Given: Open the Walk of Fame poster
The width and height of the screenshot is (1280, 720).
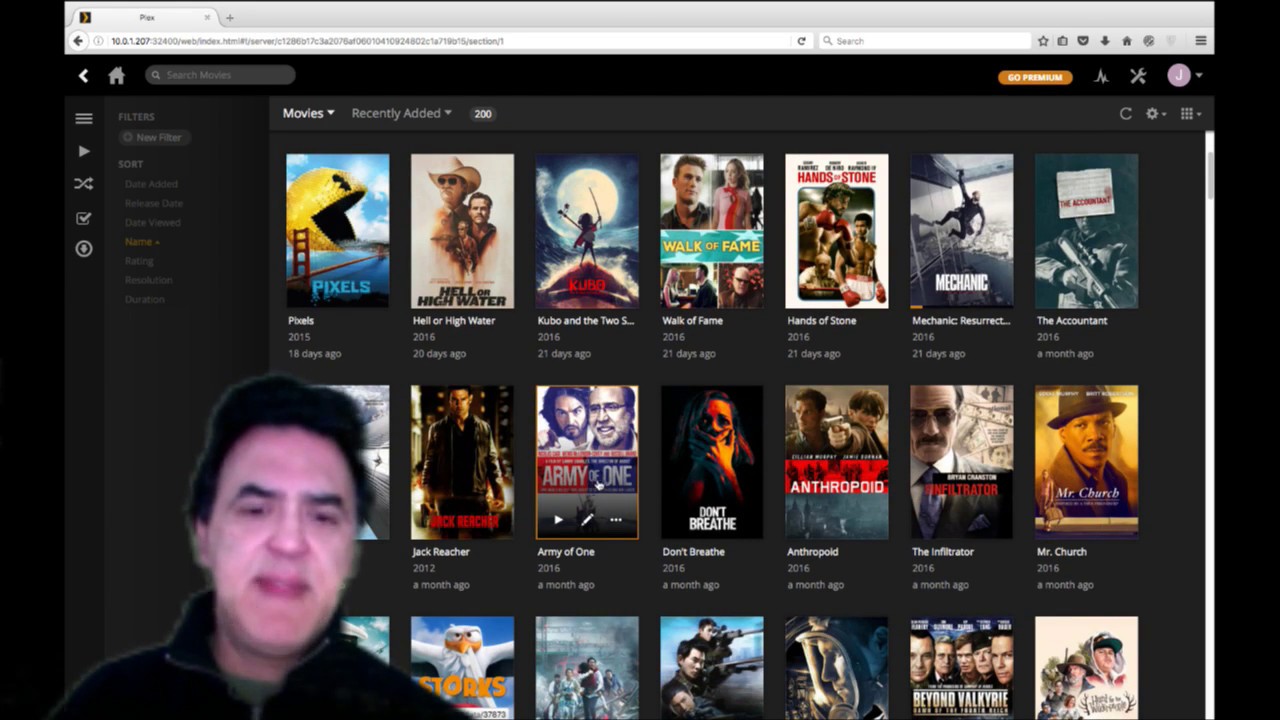Looking at the screenshot, I should [712, 231].
